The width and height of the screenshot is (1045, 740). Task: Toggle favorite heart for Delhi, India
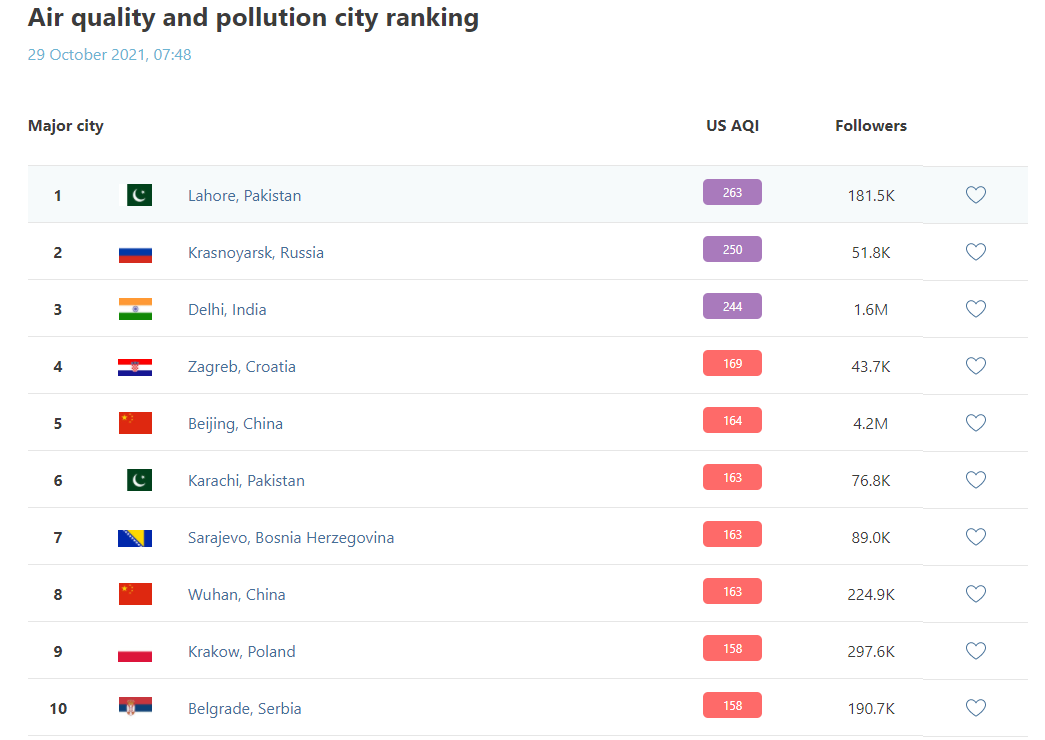(976, 309)
